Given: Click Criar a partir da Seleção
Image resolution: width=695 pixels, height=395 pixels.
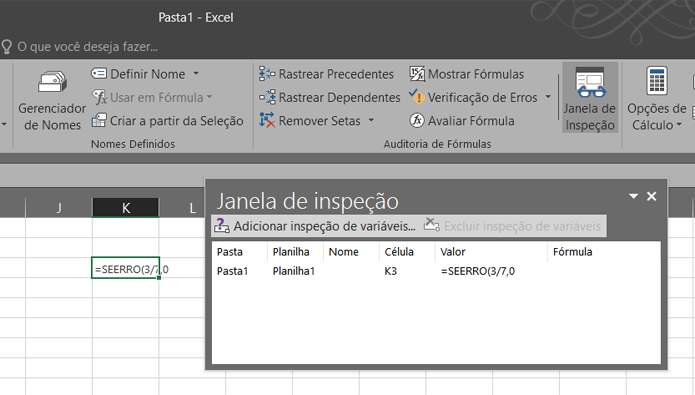Looking at the screenshot, I should 168,121.
